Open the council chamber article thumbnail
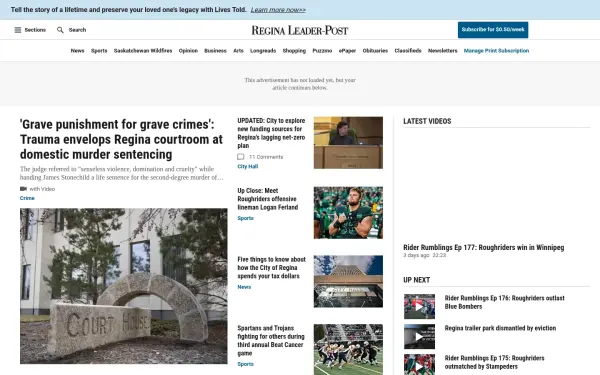This screenshot has height=375, width=600. tap(348, 143)
